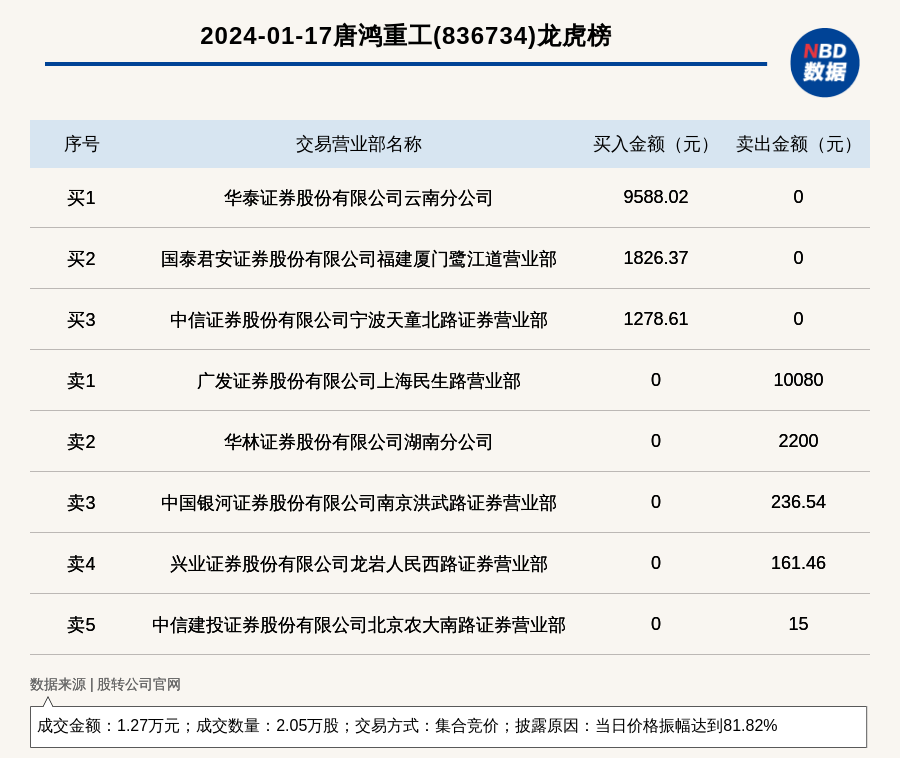Select row label 卖2

click(x=81, y=442)
